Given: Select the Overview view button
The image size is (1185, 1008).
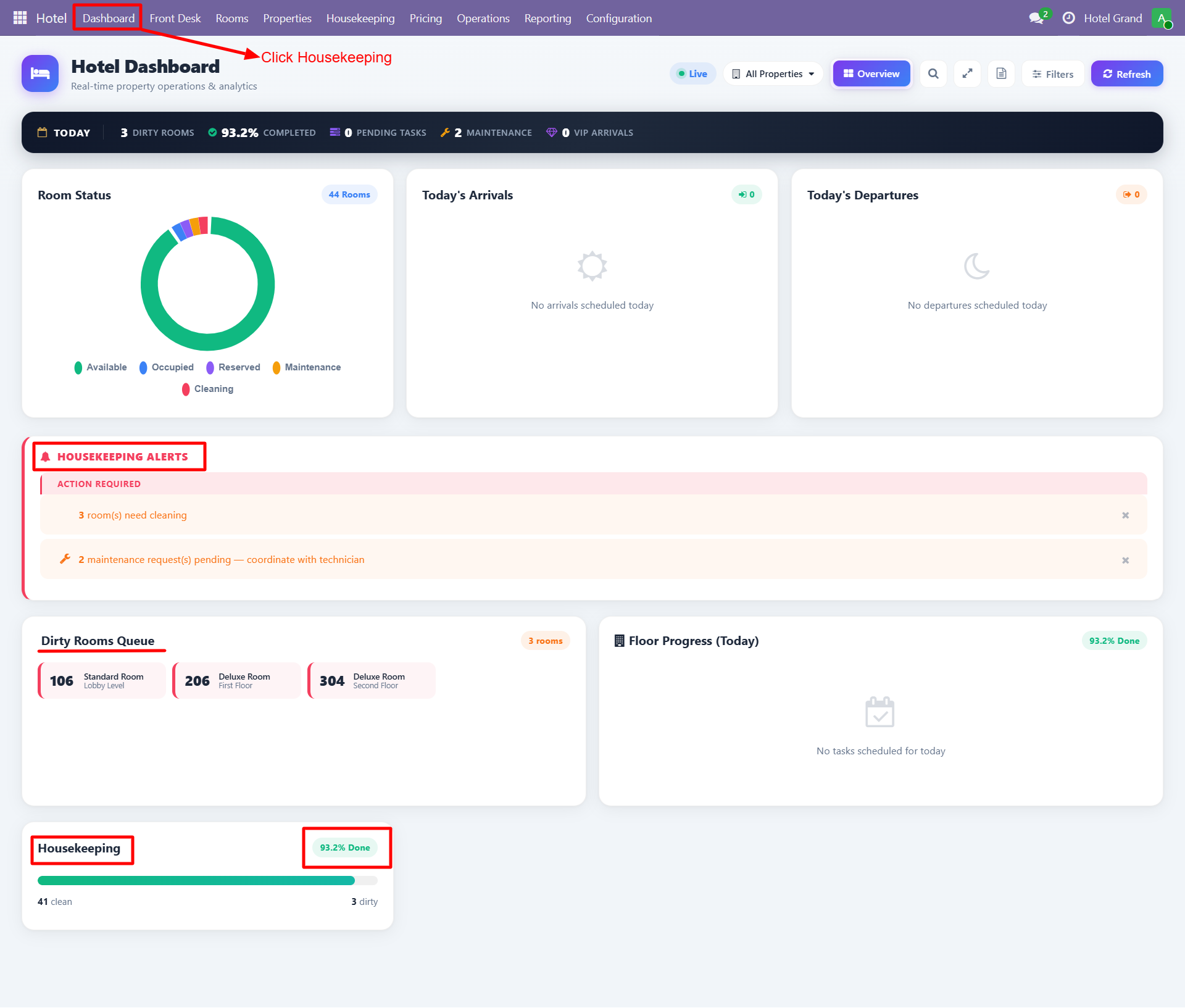Looking at the screenshot, I should tap(871, 73).
